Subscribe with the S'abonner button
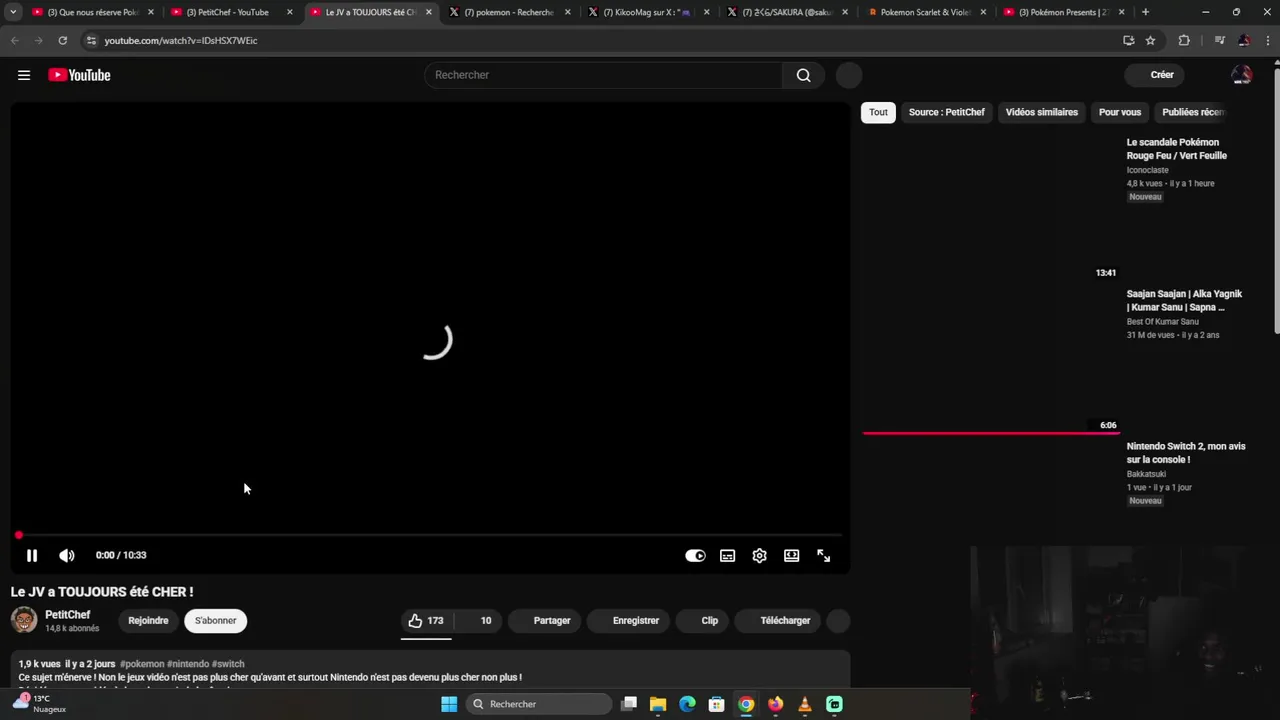The image size is (1280, 720). pos(216,621)
